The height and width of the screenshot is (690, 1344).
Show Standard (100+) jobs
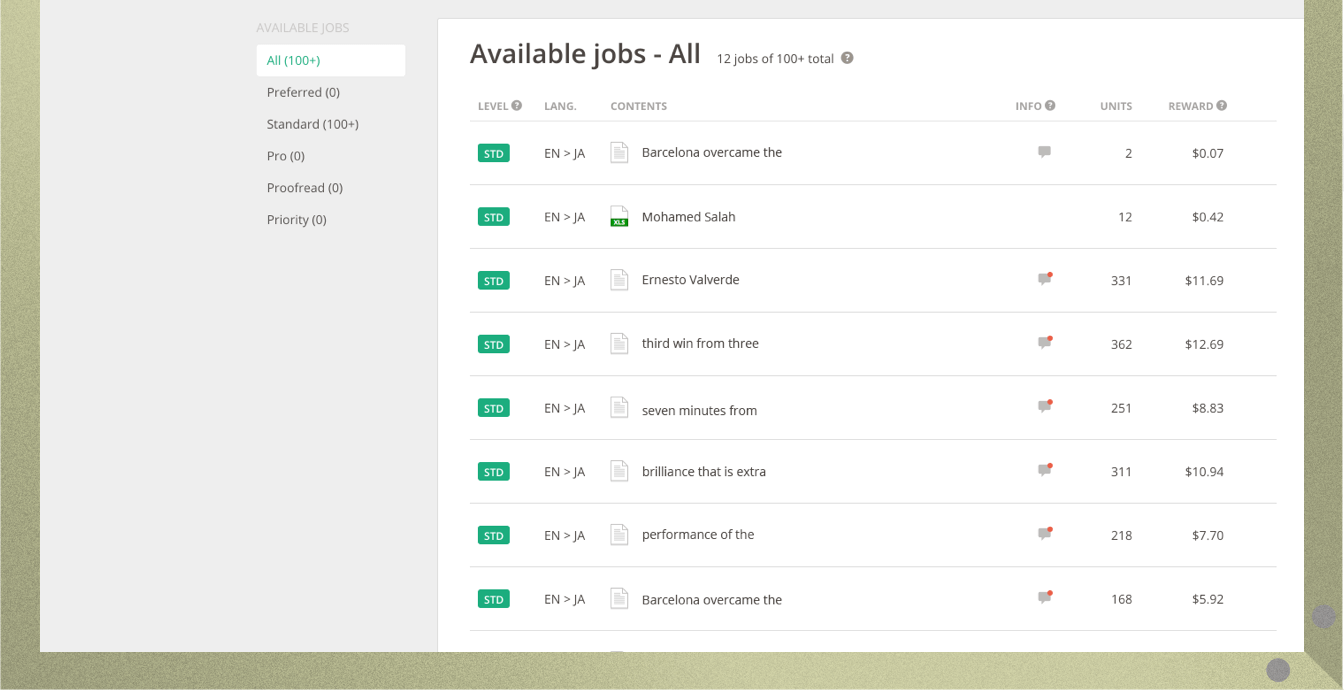[x=312, y=125]
